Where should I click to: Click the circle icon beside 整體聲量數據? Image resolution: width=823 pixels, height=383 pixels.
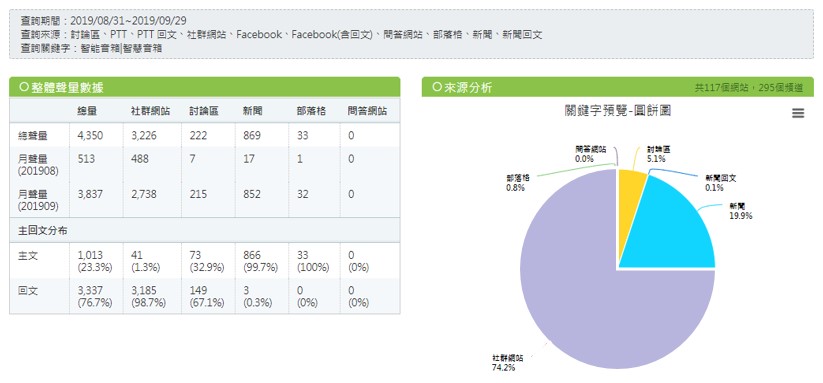tap(23, 87)
